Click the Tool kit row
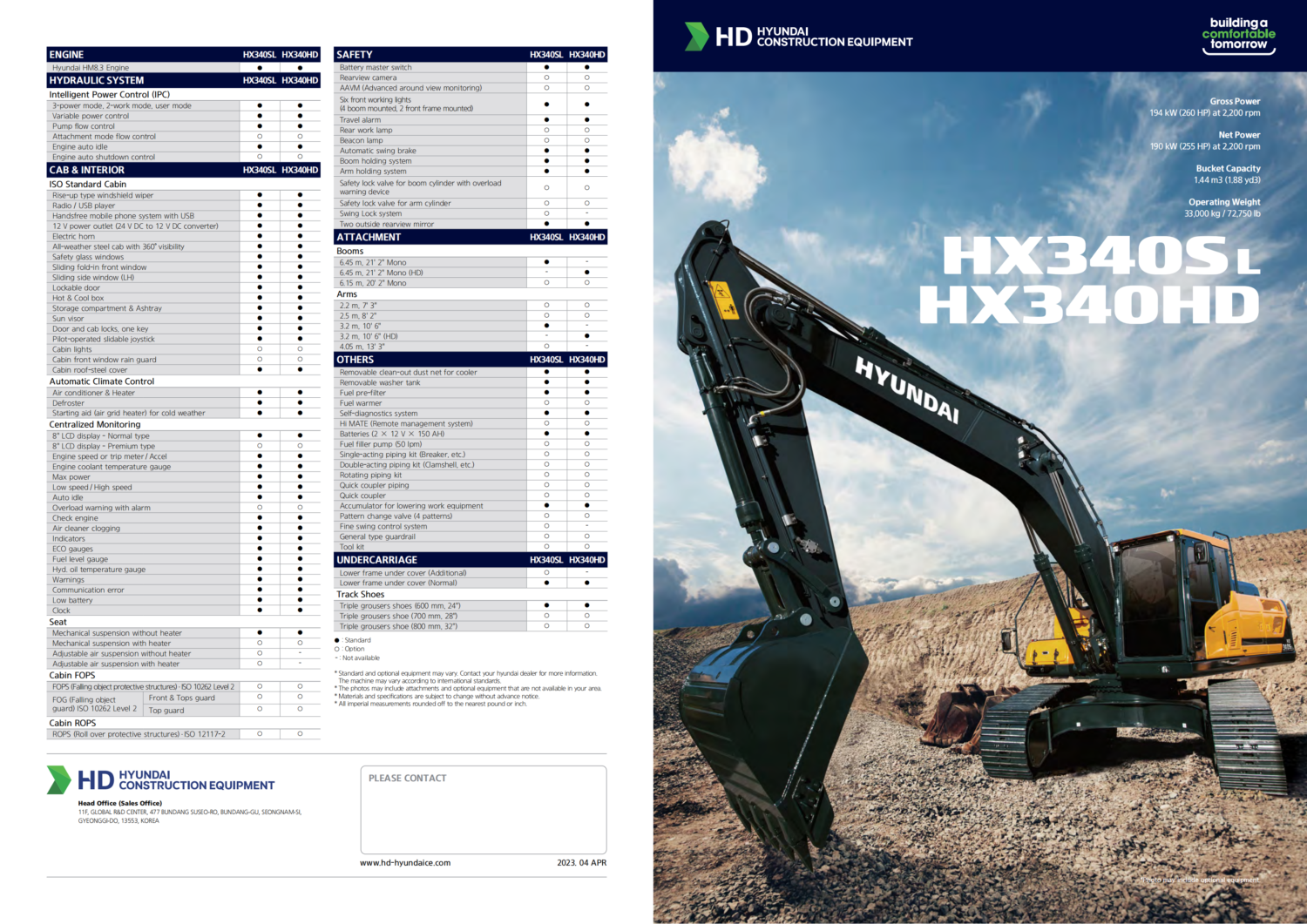 click(x=471, y=547)
